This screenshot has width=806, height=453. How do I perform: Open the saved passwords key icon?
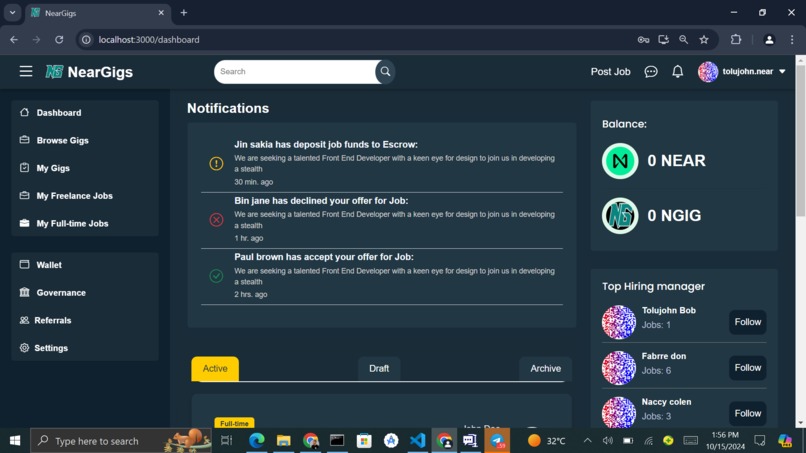(x=643, y=40)
